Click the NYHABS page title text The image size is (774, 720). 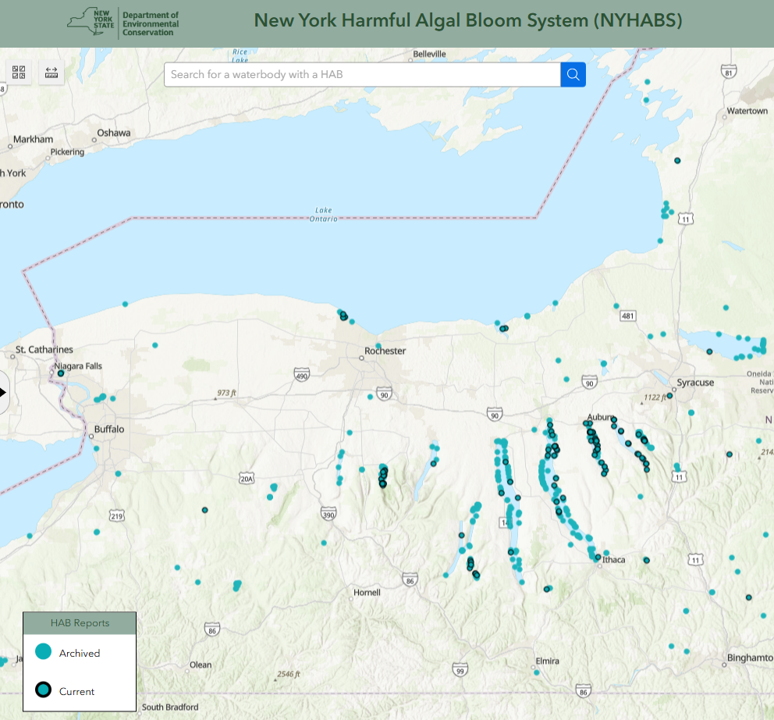point(468,21)
